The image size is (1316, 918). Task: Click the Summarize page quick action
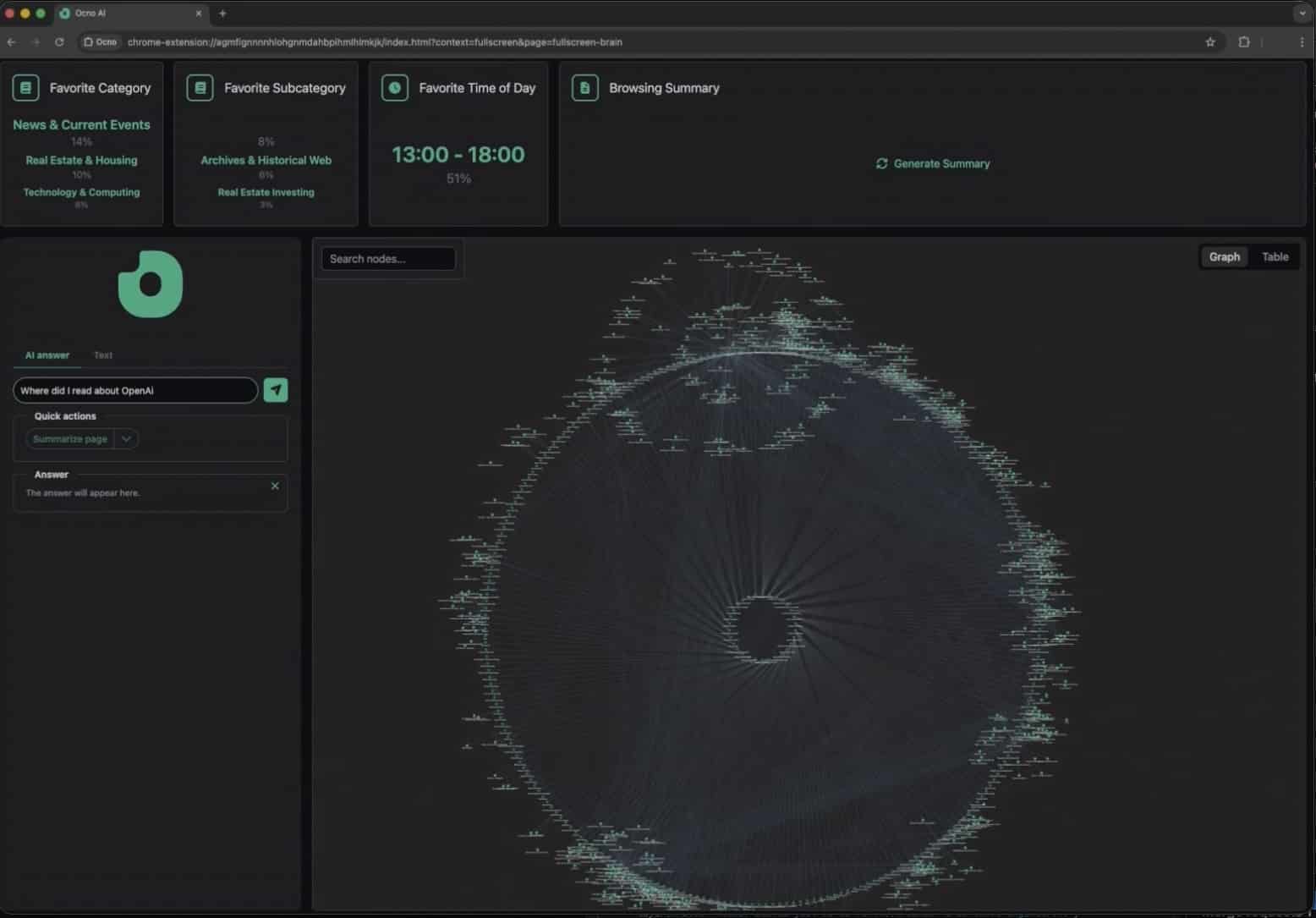point(70,439)
